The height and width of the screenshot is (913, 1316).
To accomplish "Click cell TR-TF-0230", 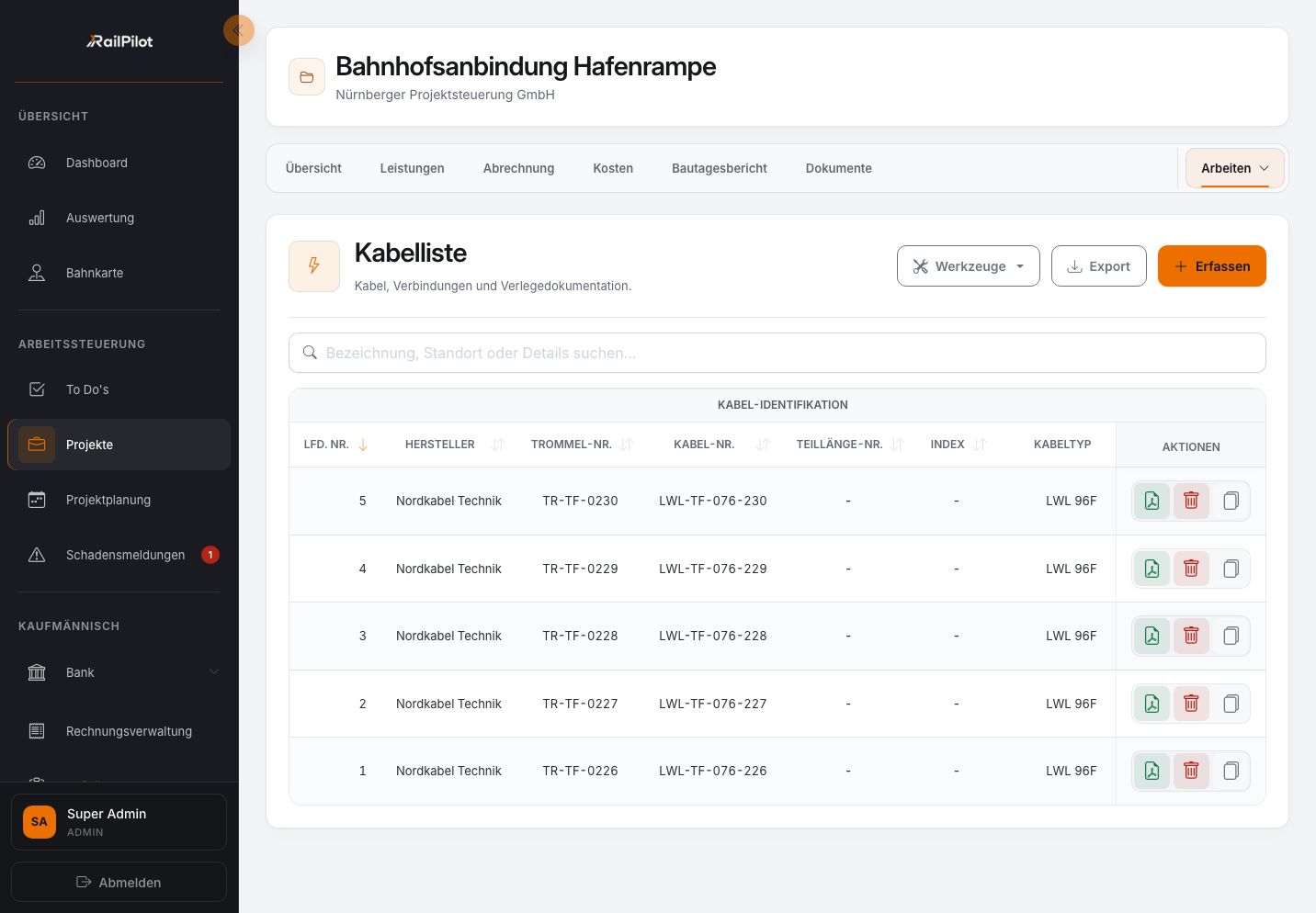I will [580, 501].
